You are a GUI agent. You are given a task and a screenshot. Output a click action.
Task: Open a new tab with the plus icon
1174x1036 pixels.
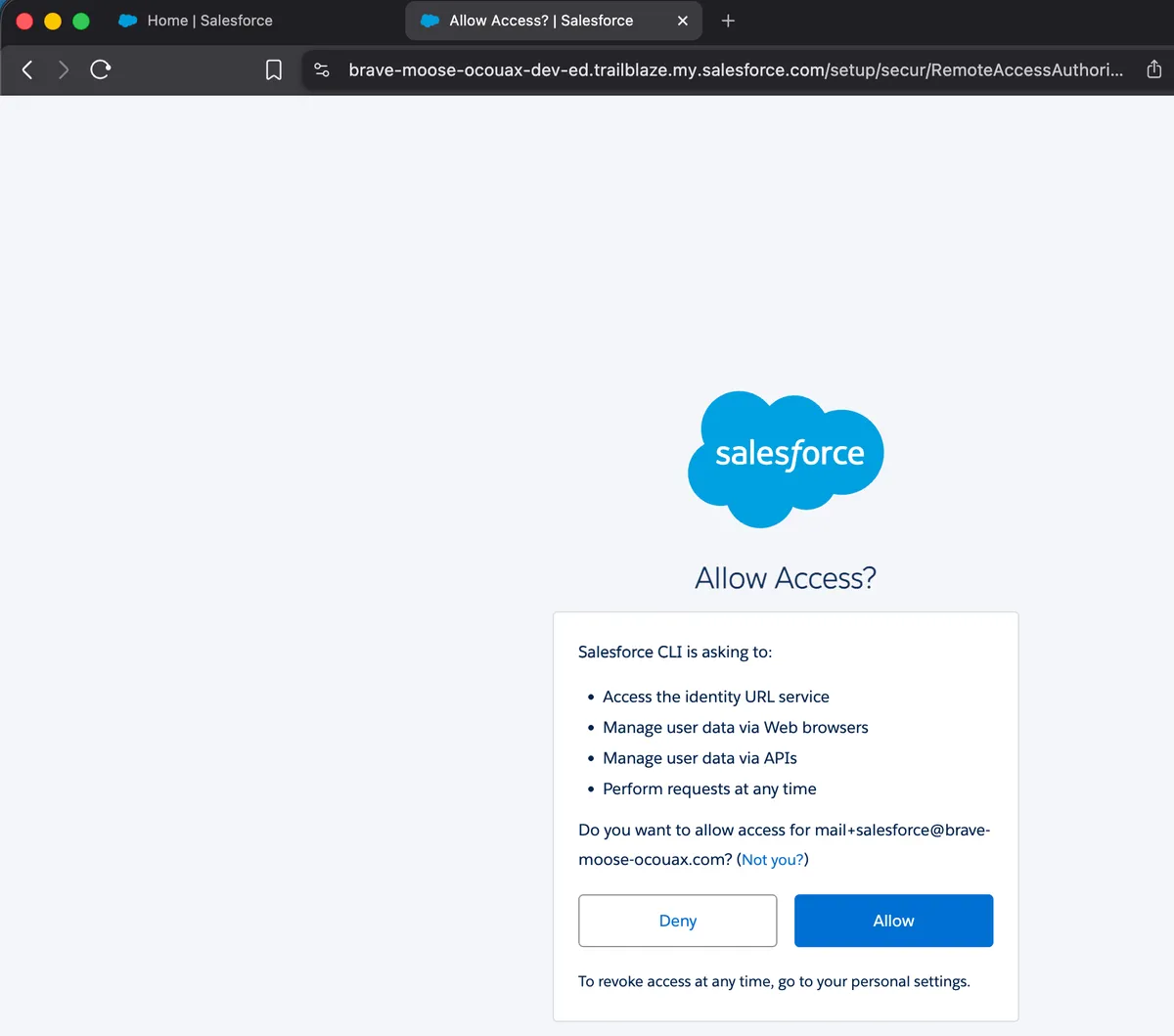(x=728, y=21)
